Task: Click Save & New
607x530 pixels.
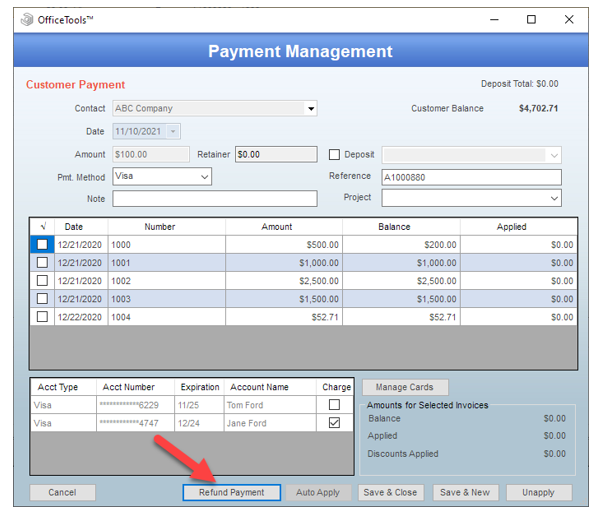Action: click(465, 492)
